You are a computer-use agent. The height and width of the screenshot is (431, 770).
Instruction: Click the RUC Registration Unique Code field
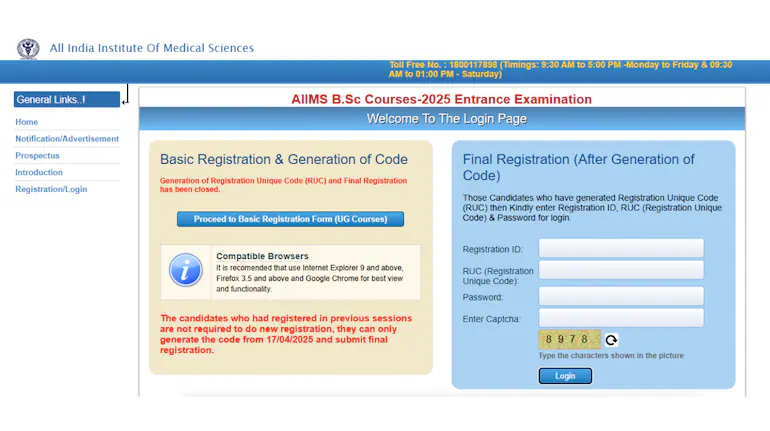click(x=621, y=271)
